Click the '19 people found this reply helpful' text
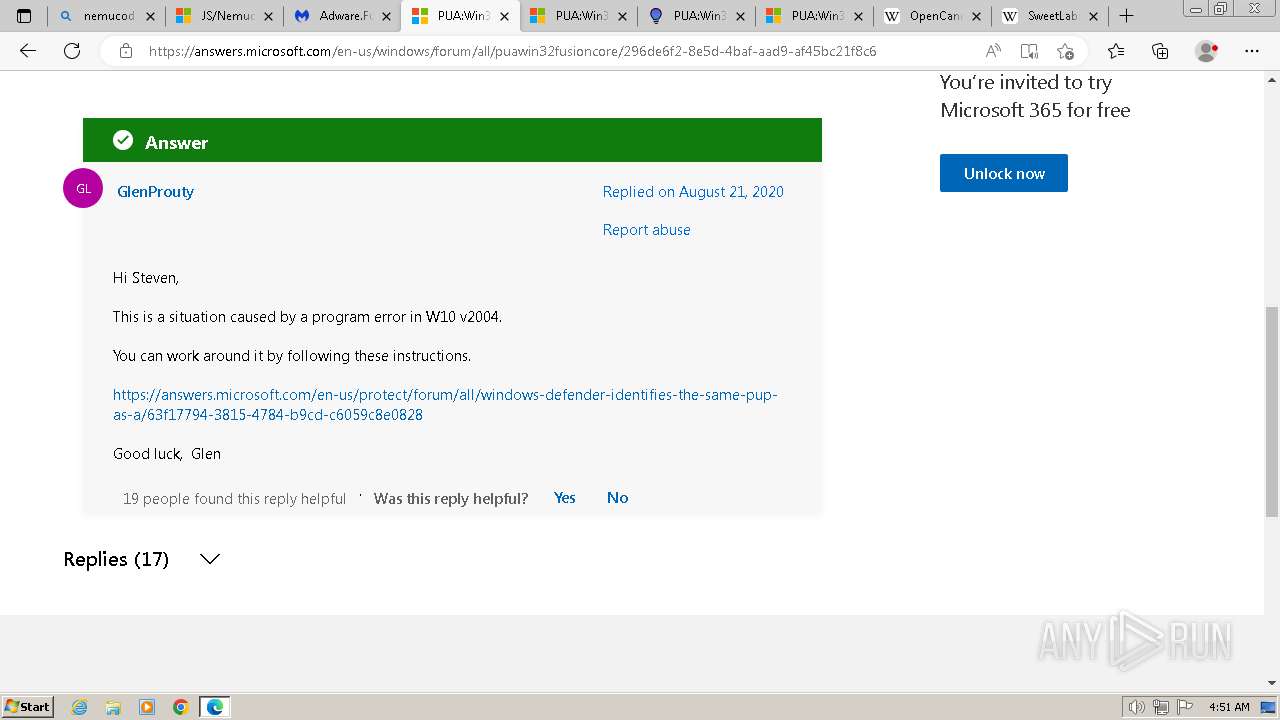This screenshot has width=1280, height=720. (x=234, y=499)
